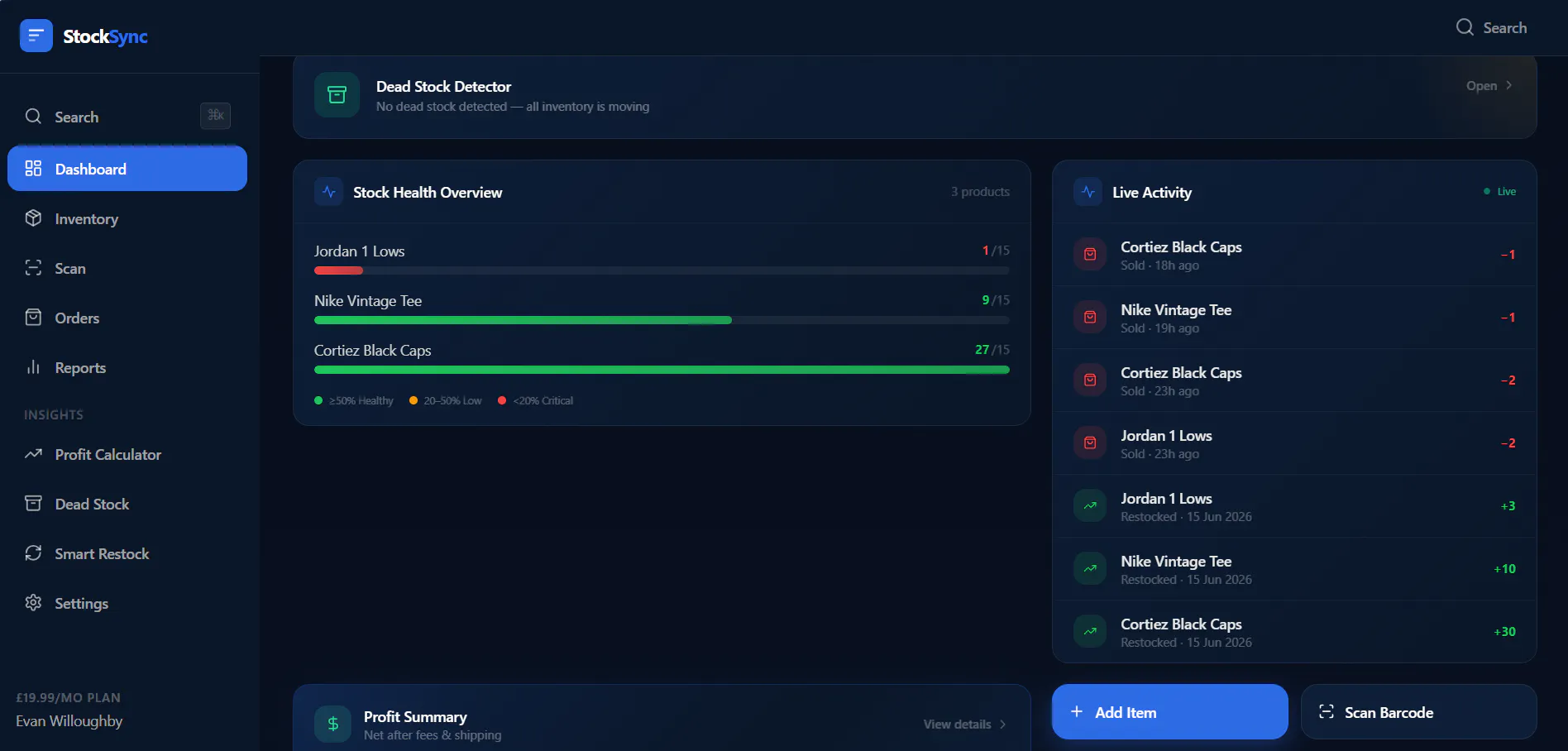This screenshot has width=1568, height=751.
Task: Click the Orders bag icon
Action: click(x=33, y=318)
